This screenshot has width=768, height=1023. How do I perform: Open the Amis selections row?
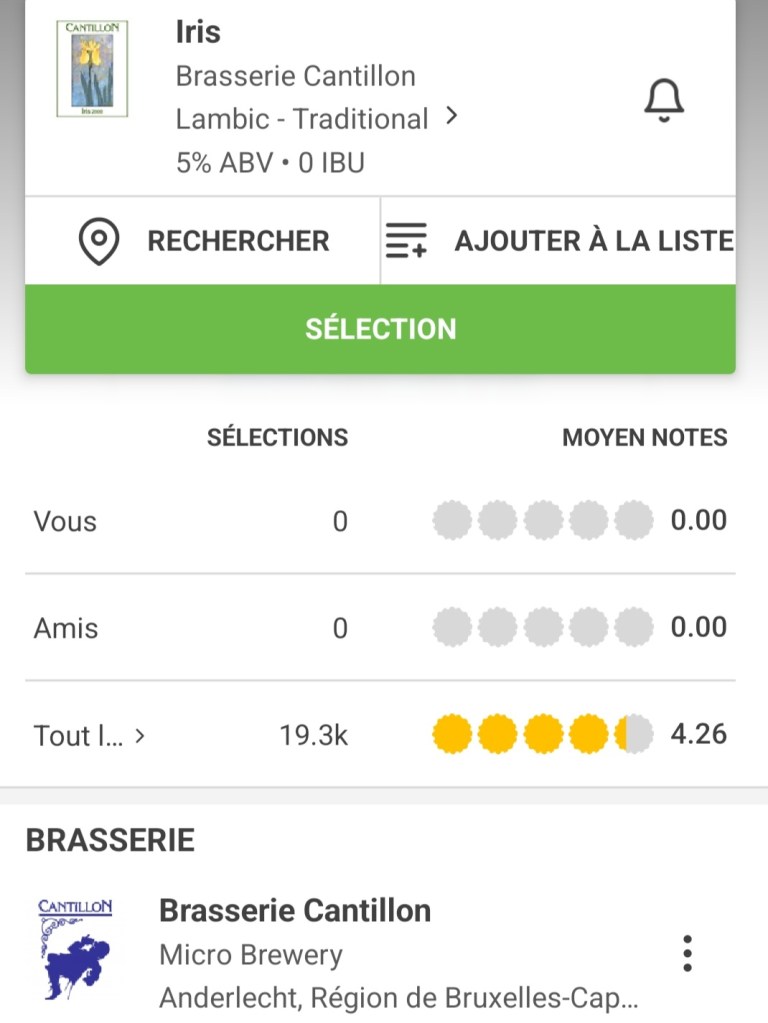coord(66,628)
